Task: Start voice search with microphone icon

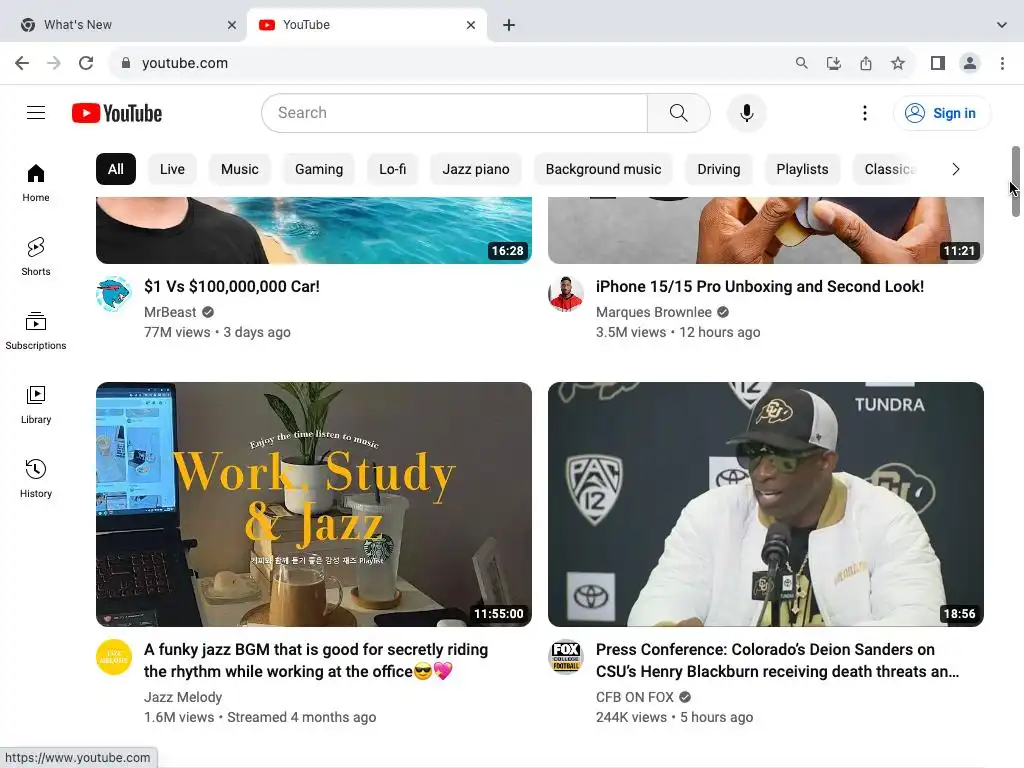Action: [746, 113]
